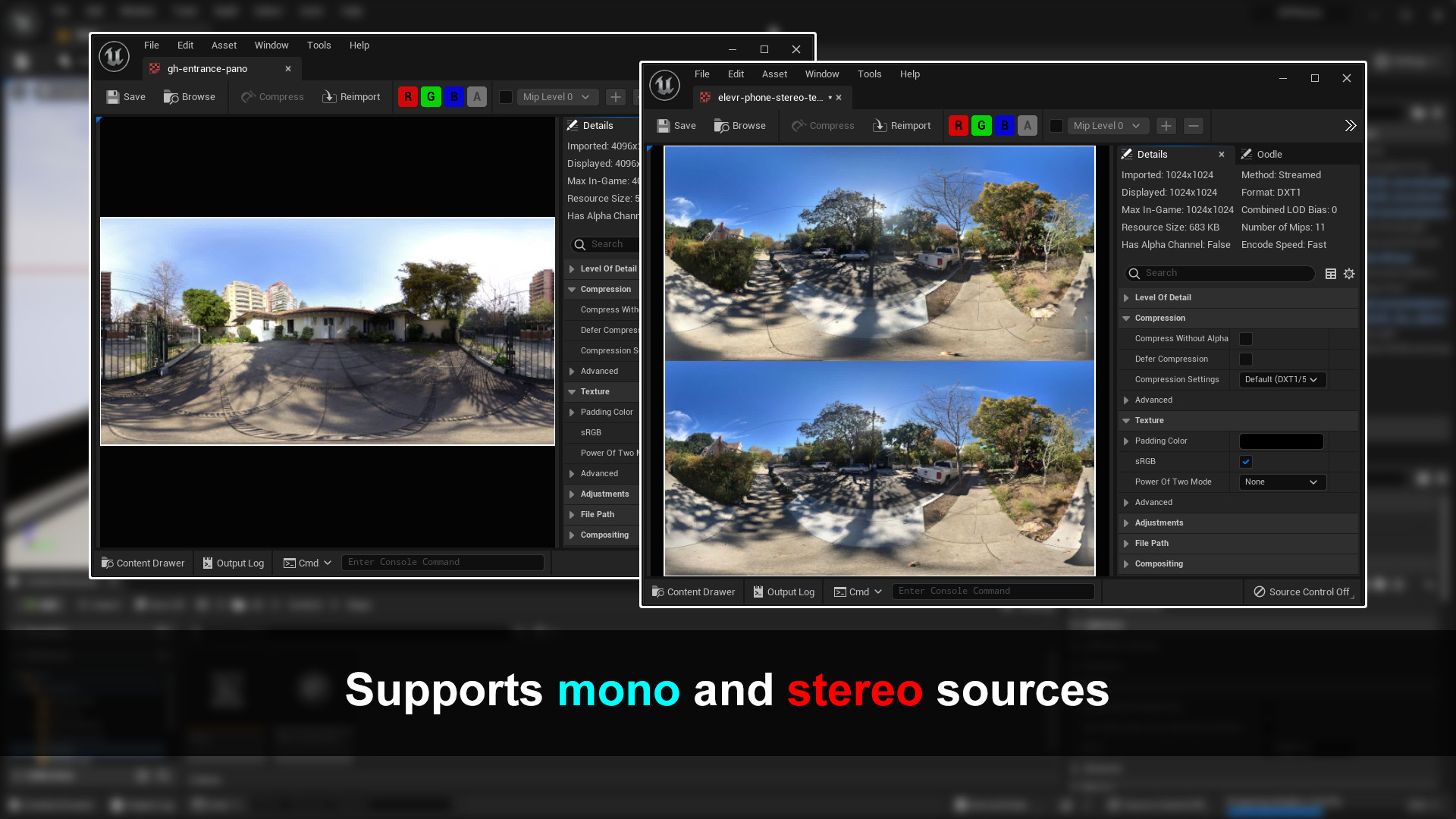Enable Compress Without Alpha checkbox
Screen dimensions: 1456x819
pyautogui.click(x=1246, y=338)
